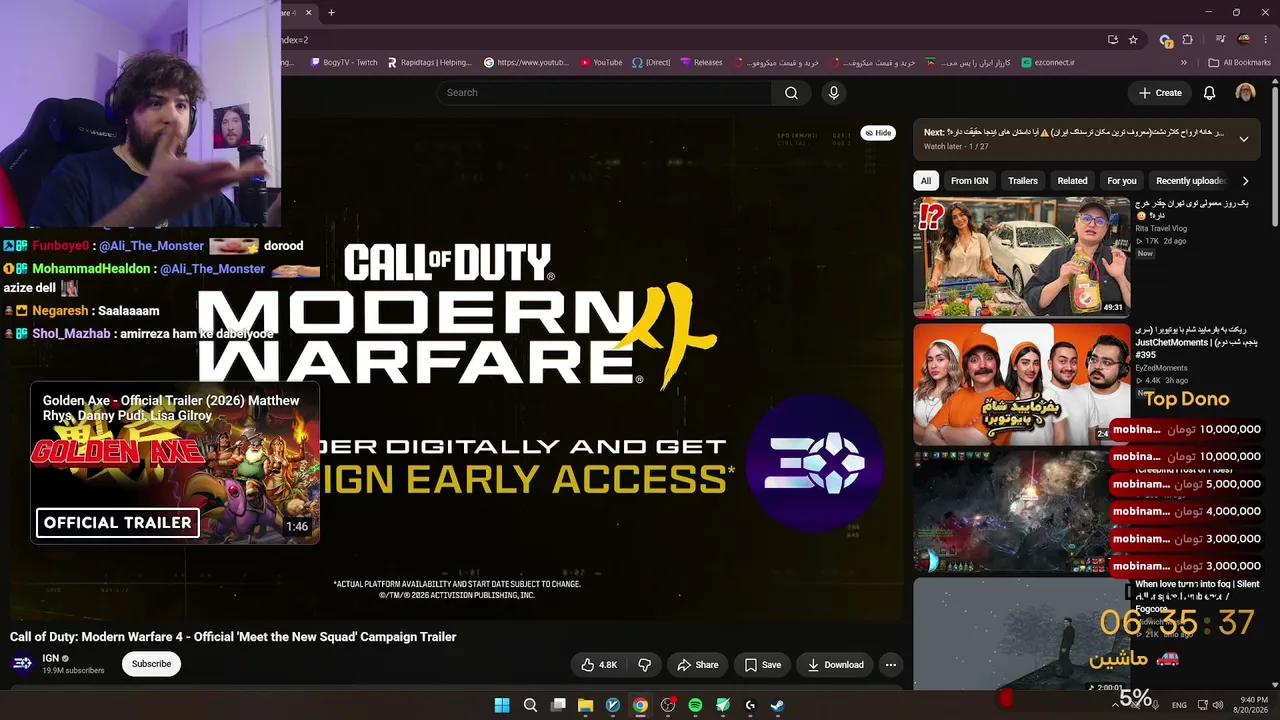
Task: Focus the YouTube search box
Action: pyautogui.click(x=603, y=93)
